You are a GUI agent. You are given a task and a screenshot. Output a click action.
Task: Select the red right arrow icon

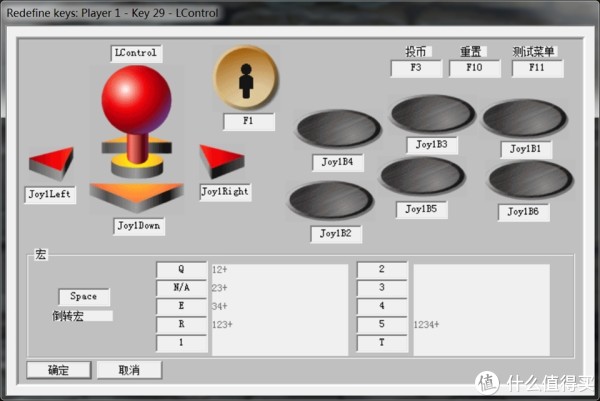(x=222, y=161)
